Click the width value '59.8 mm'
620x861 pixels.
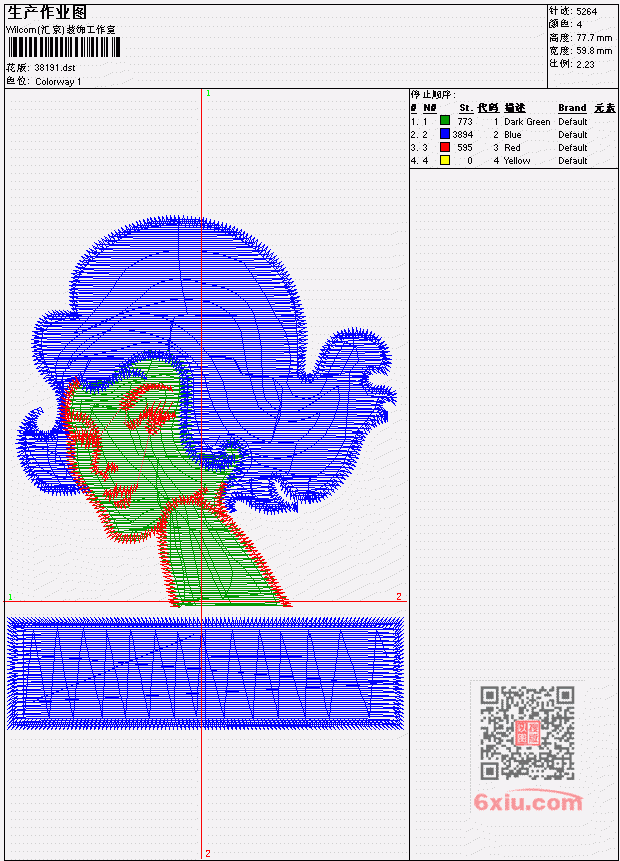[x=594, y=51]
